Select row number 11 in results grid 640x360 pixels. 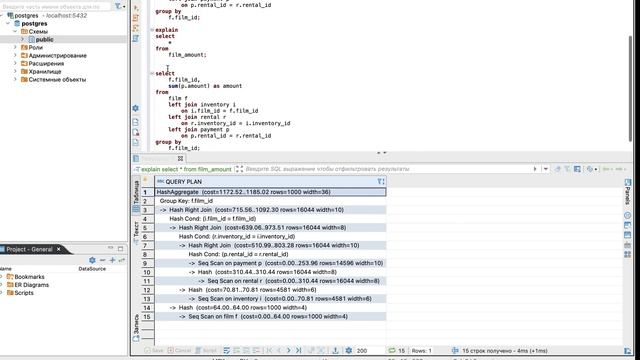pos(147,281)
